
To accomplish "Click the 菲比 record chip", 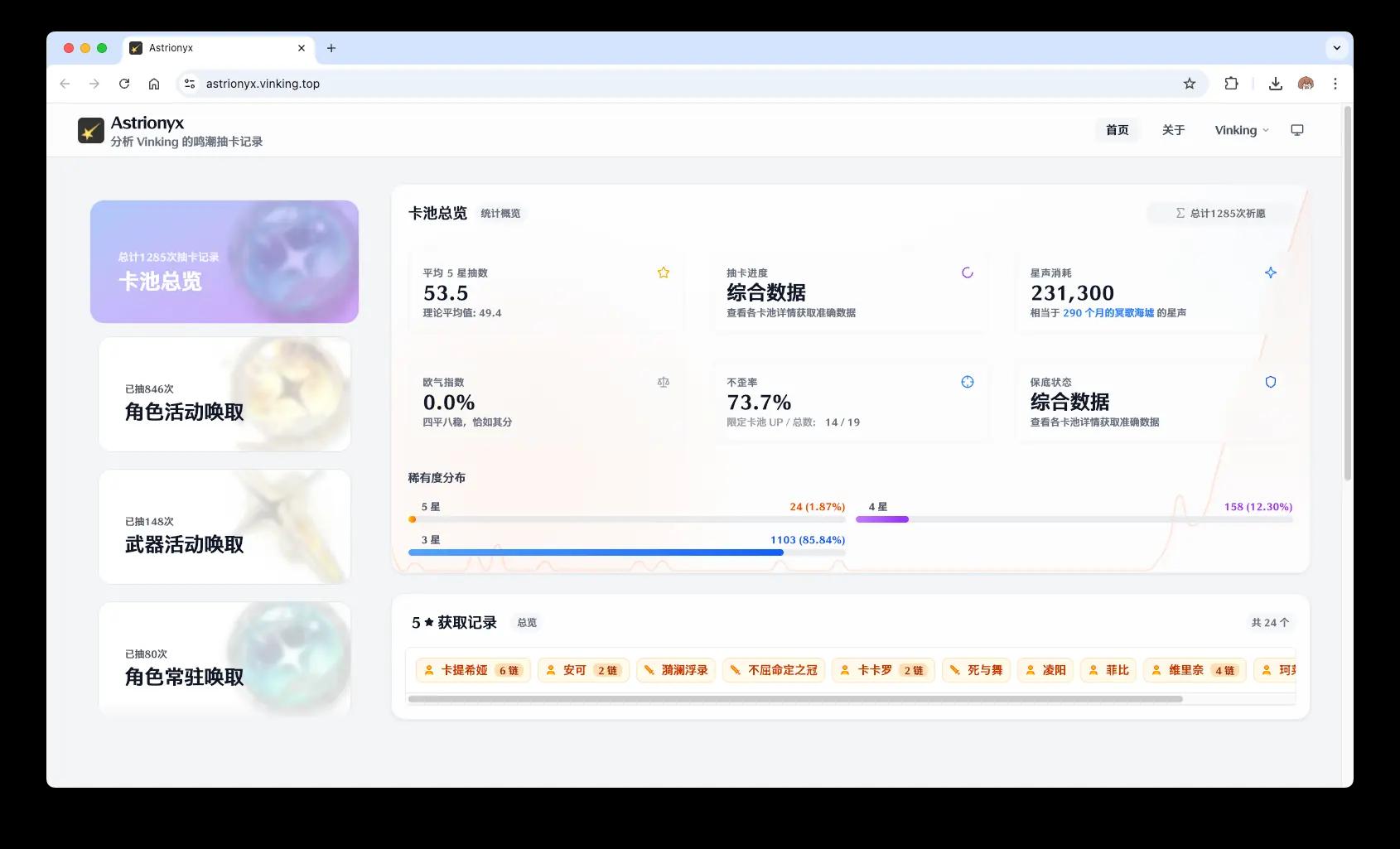I will pos(1108,670).
